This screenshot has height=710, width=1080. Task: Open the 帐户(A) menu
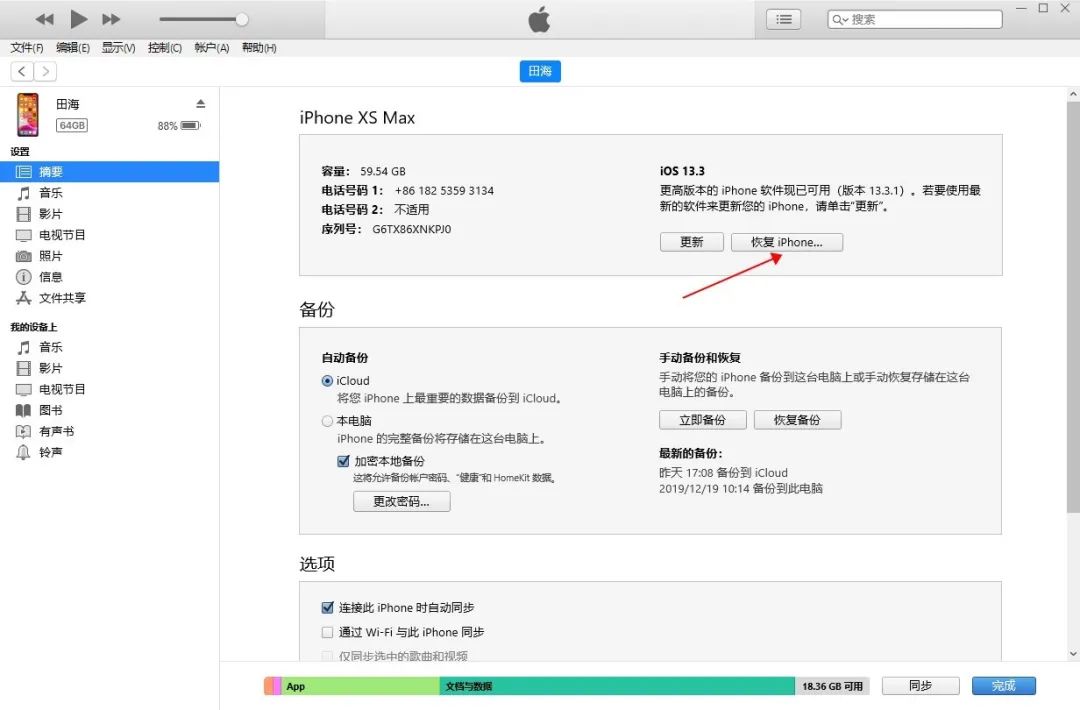click(211, 48)
